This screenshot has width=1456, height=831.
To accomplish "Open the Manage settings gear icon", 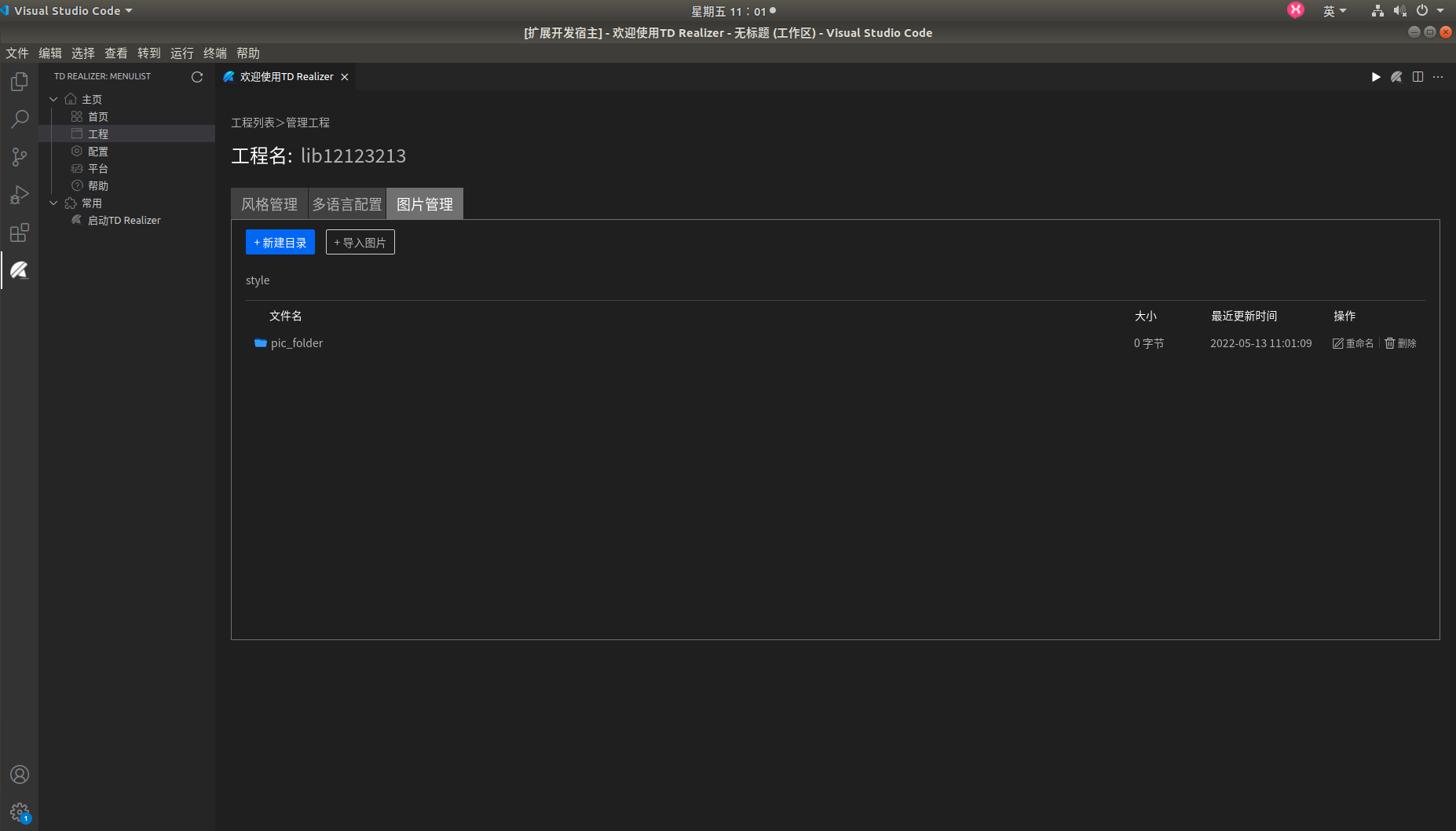I will [x=20, y=811].
